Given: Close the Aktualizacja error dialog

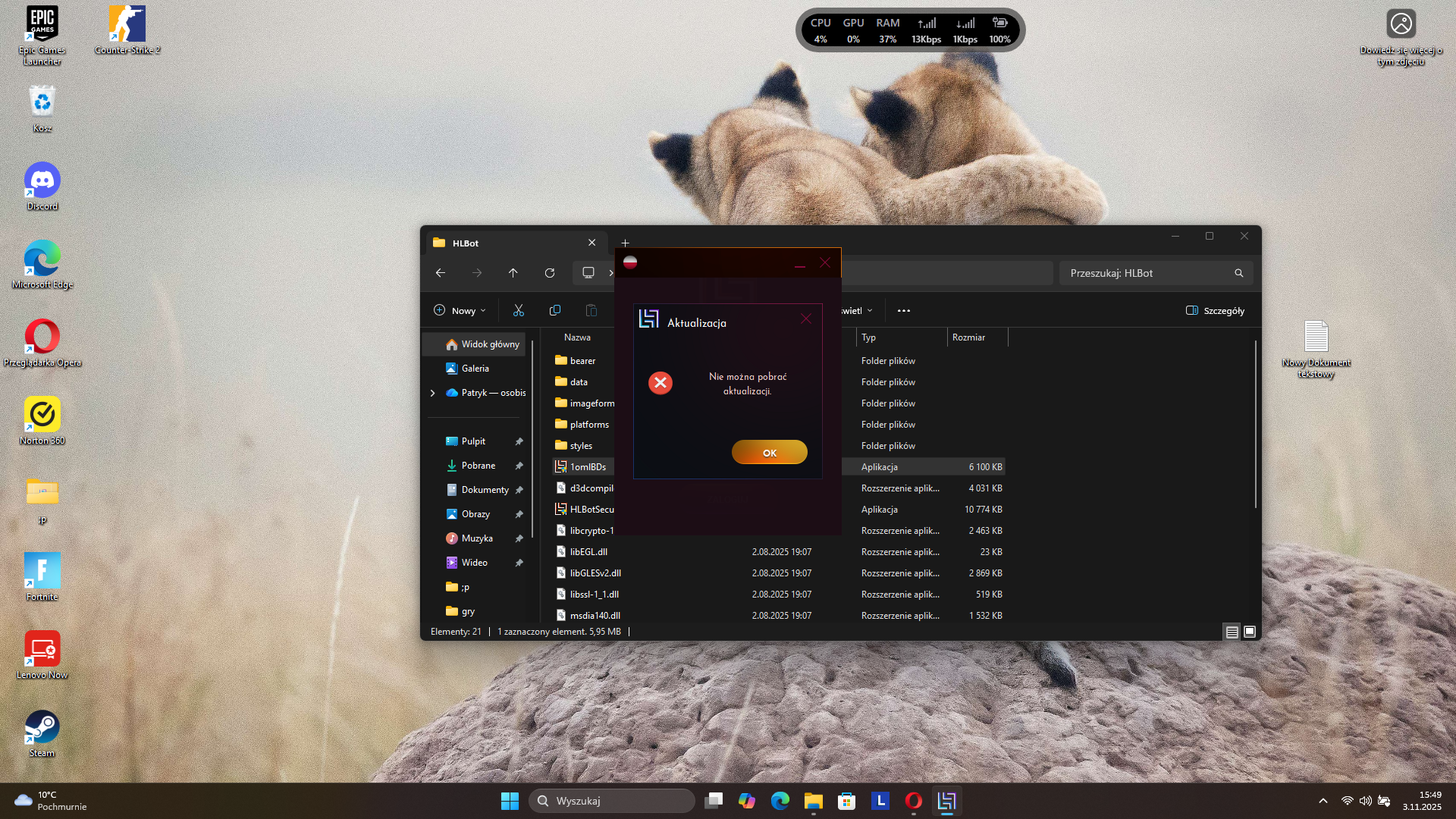Looking at the screenshot, I should point(805,319).
